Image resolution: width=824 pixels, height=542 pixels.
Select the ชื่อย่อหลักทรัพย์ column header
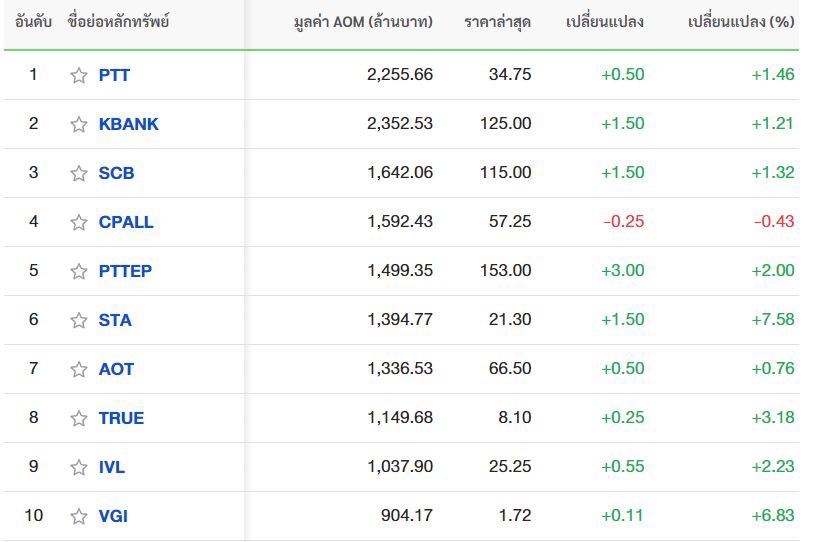click(118, 22)
